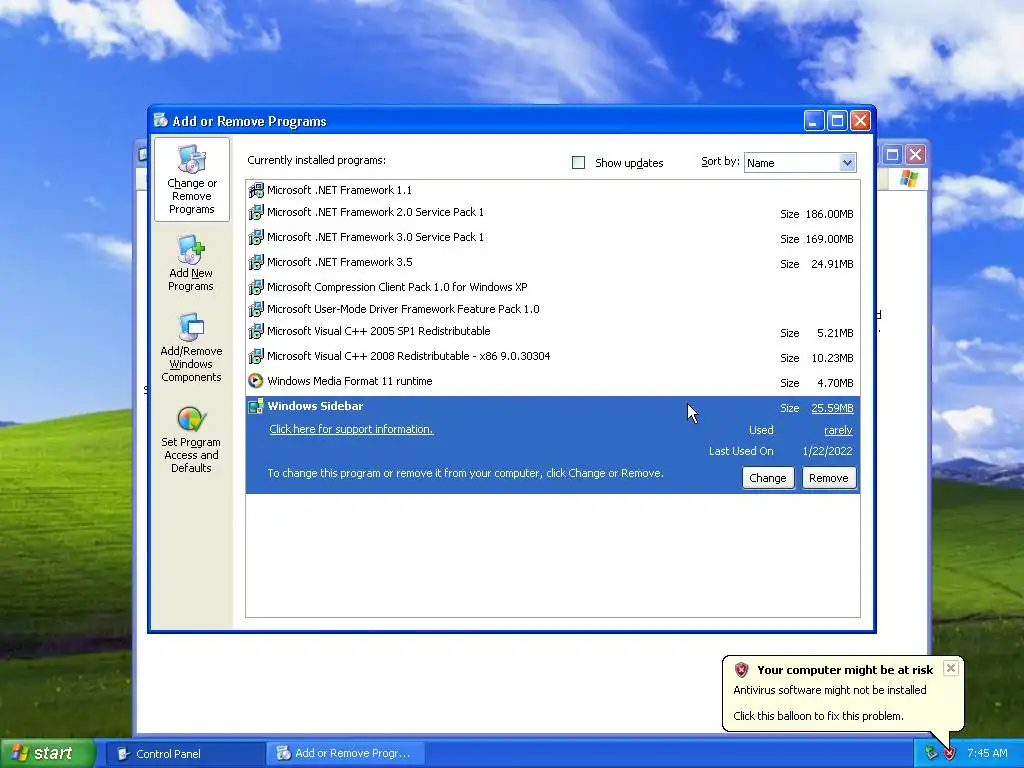1024x768 pixels.
Task: Click the Microsoft .NET Framework 3.5 icon
Action: [x=256, y=262]
